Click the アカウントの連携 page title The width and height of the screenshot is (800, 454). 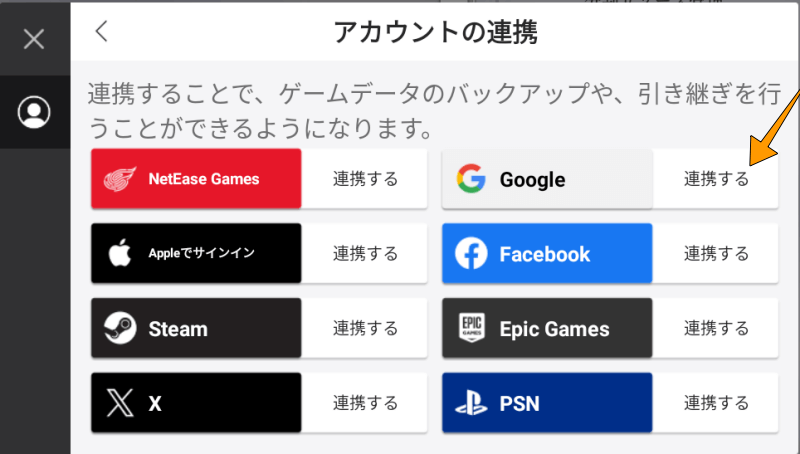pyautogui.click(x=435, y=32)
